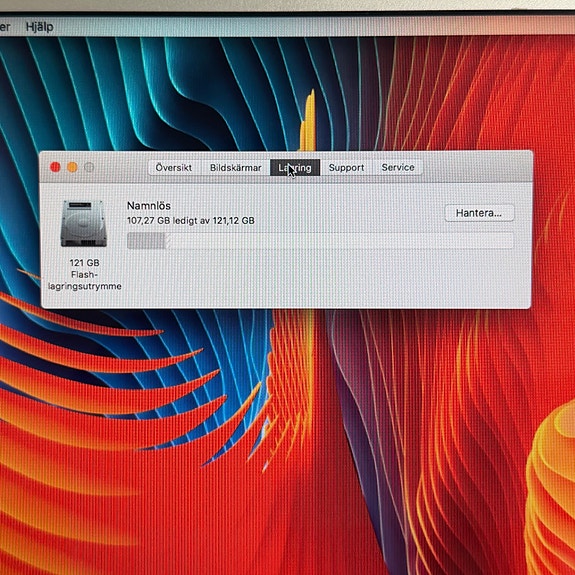Image resolution: width=575 pixels, height=575 pixels.
Task: Close the window with red button
Action: (x=55, y=167)
